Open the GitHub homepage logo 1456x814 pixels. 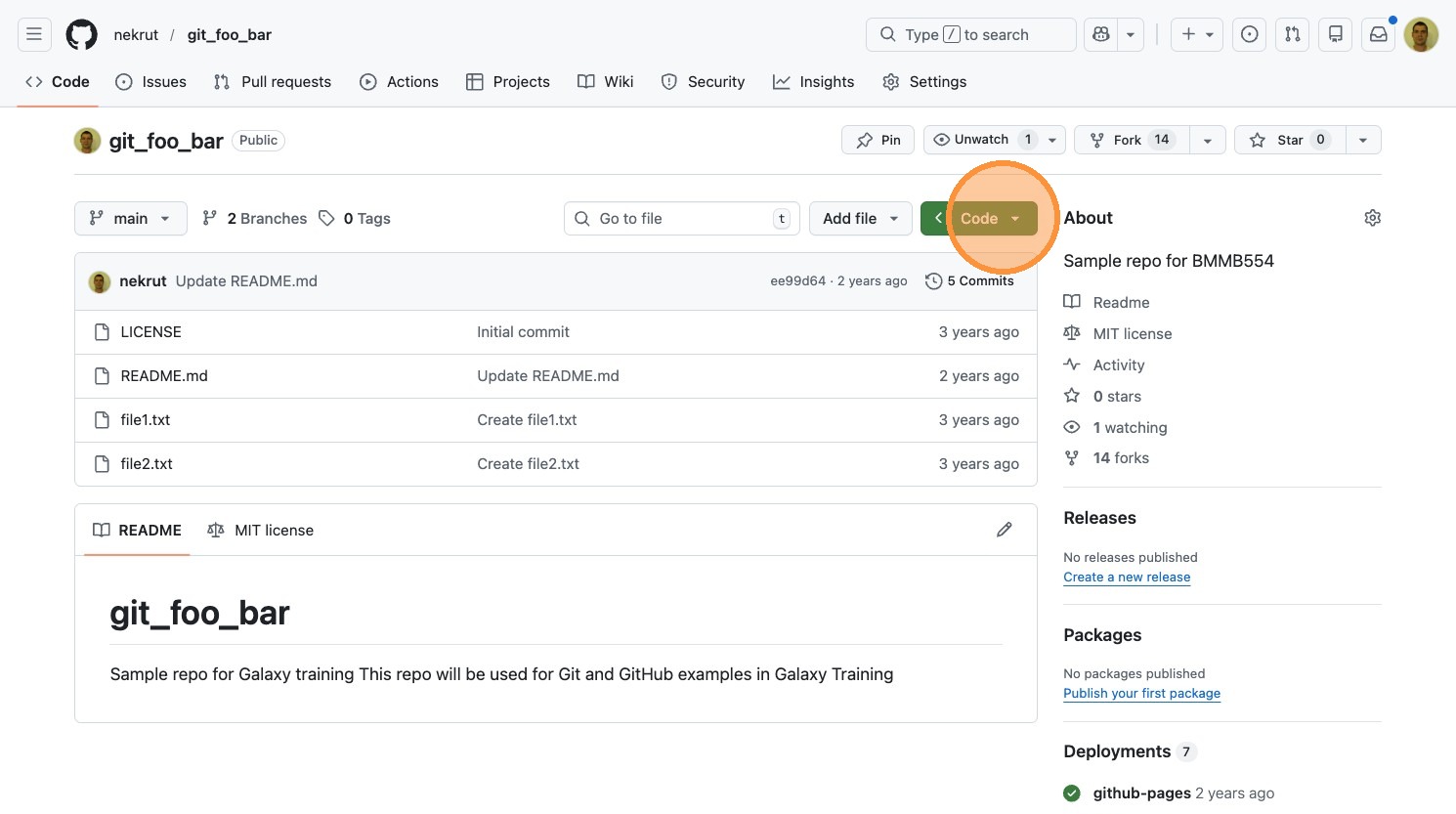(x=81, y=35)
